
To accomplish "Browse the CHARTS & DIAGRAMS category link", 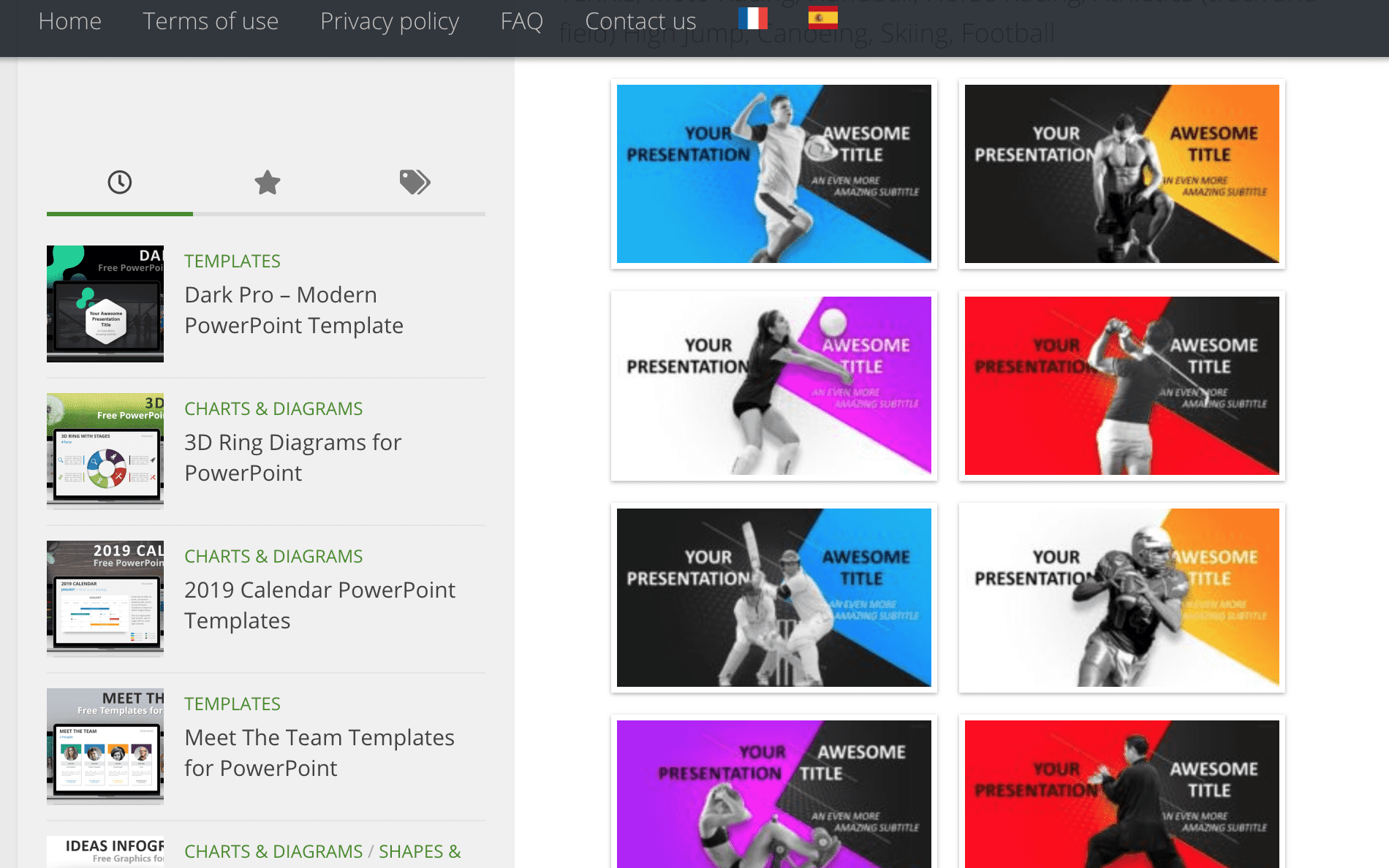I will click(x=273, y=408).
